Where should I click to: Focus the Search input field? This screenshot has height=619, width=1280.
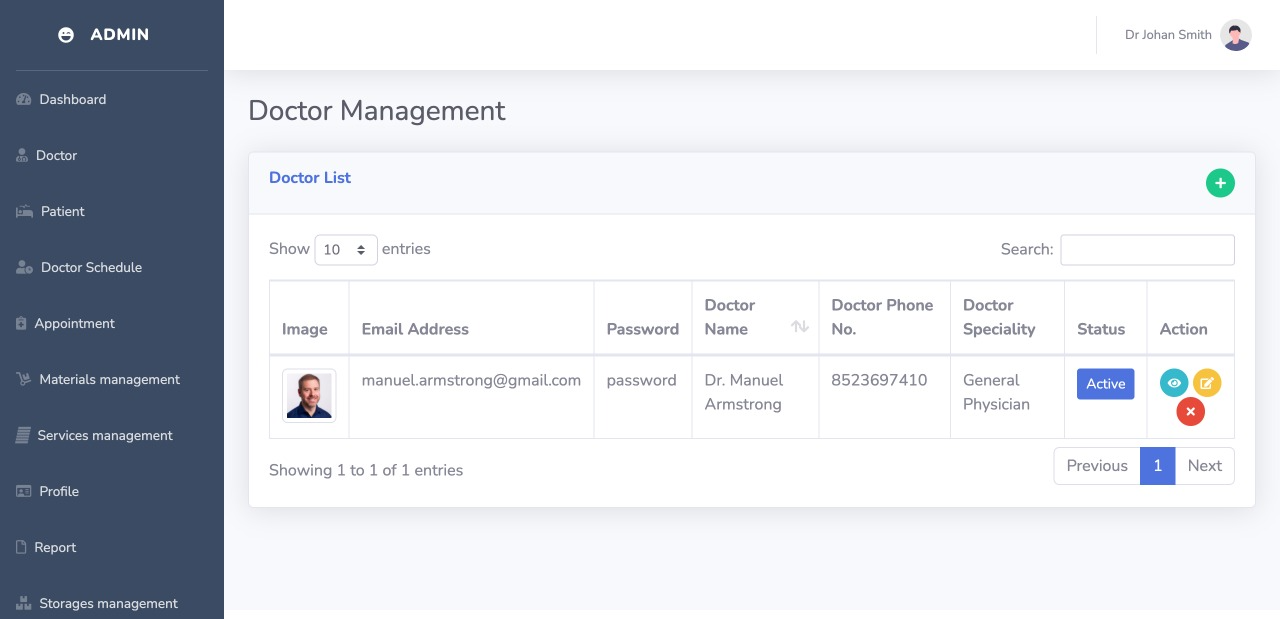(x=1147, y=250)
